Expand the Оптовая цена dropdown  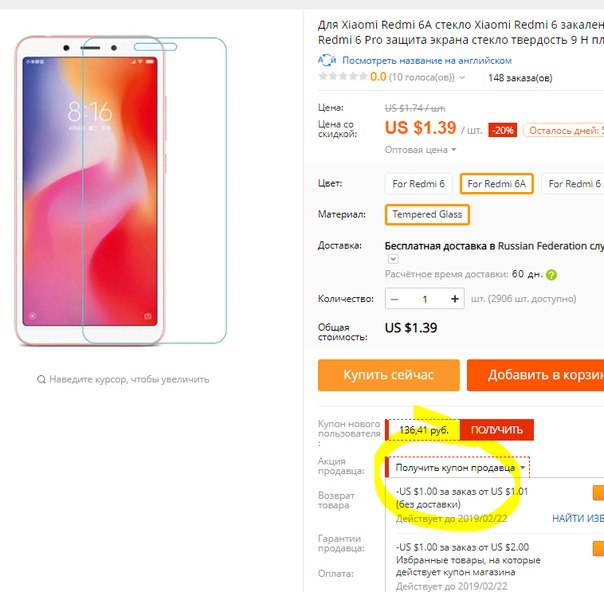click(420, 149)
